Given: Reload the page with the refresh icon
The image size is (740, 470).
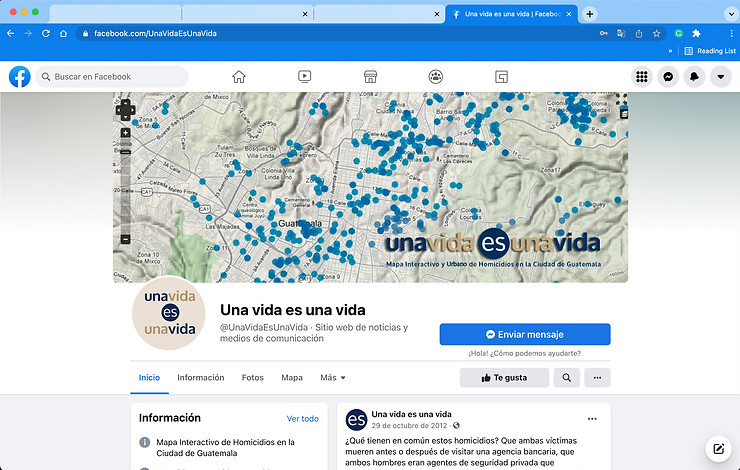Looking at the screenshot, I should (x=46, y=34).
